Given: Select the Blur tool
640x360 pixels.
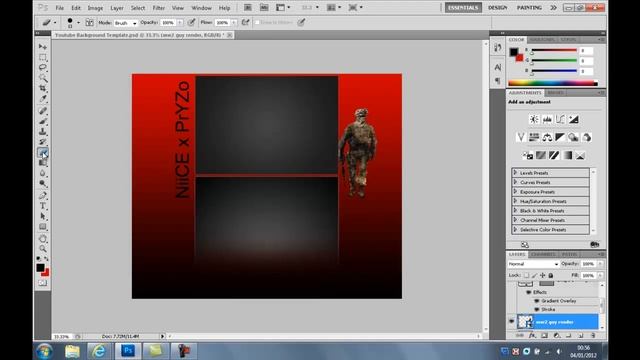Looking at the screenshot, I should pos(42,173).
